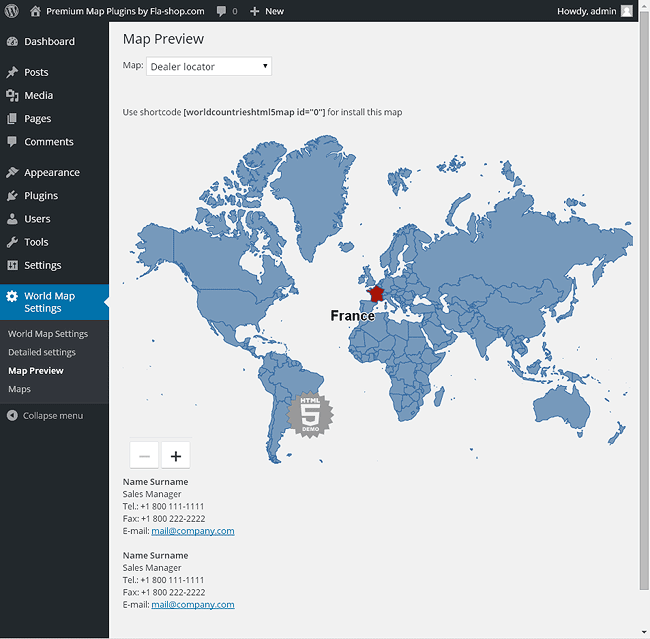This screenshot has height=639, width=650.
Task: Click the WordPress logo icon
Action: click(12, 11)
